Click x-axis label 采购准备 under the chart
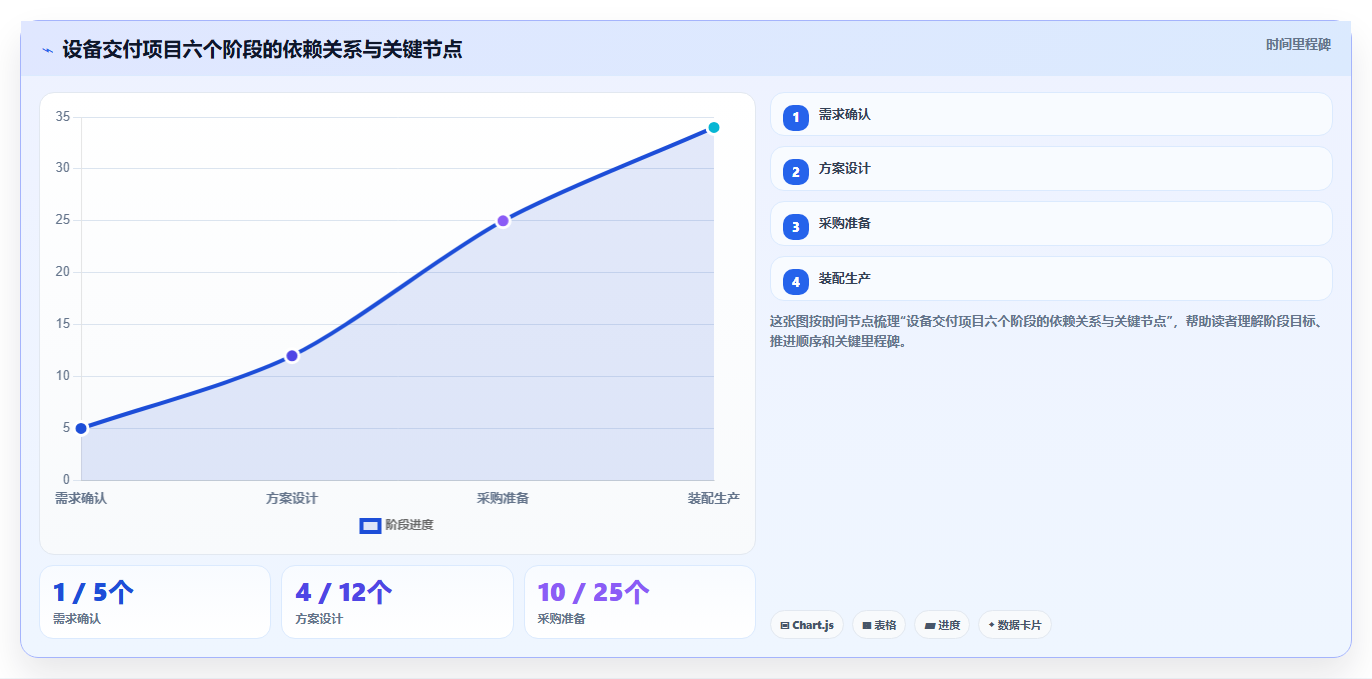Screen dimensions: 1372x679 point(503,498)
